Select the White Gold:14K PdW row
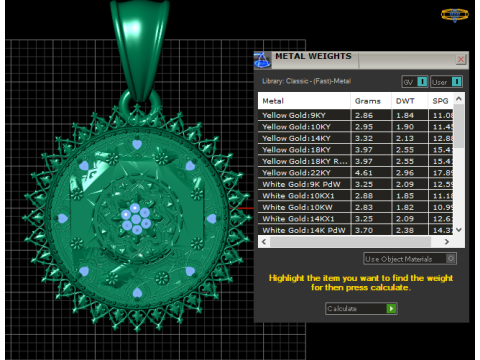 pos(355,230)
